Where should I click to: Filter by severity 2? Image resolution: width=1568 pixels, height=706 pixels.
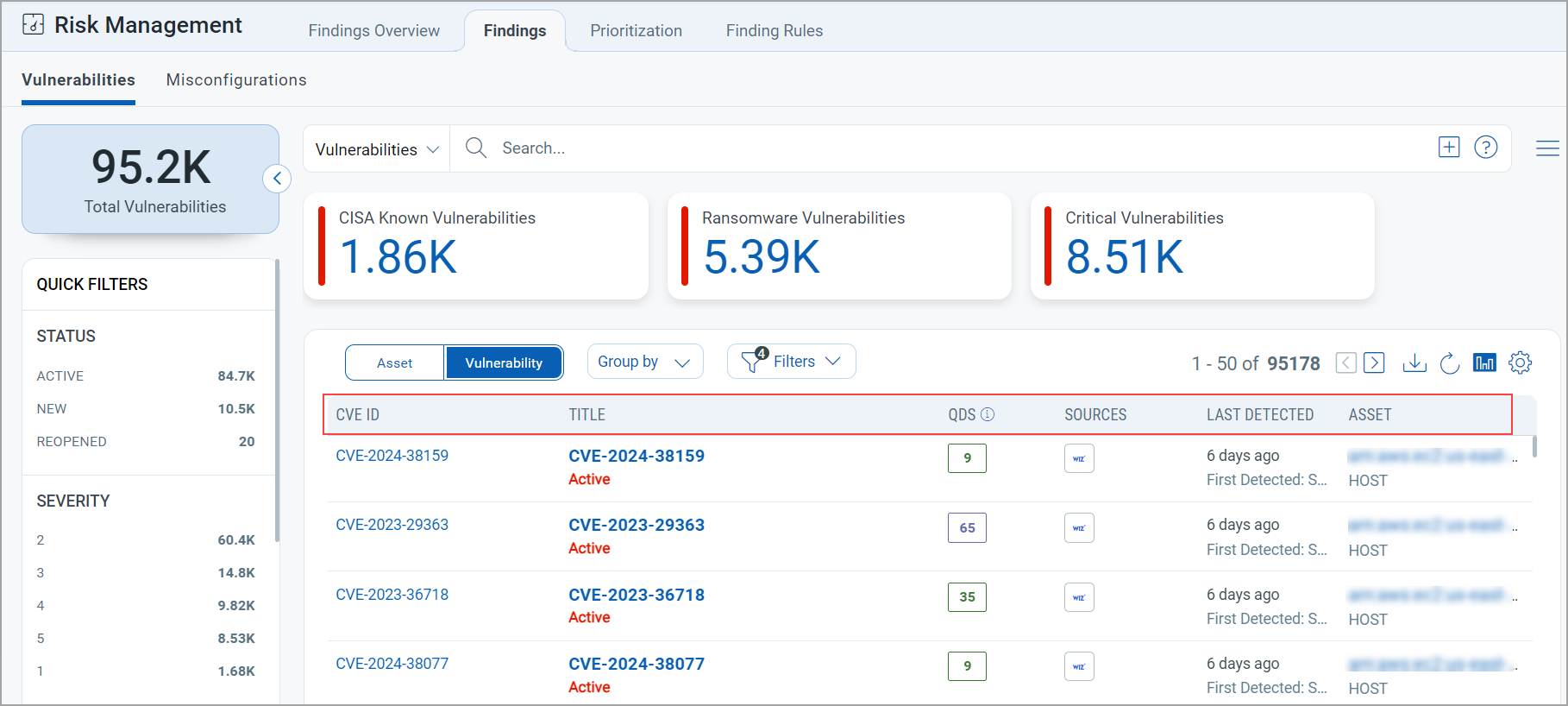coord(146,540)
